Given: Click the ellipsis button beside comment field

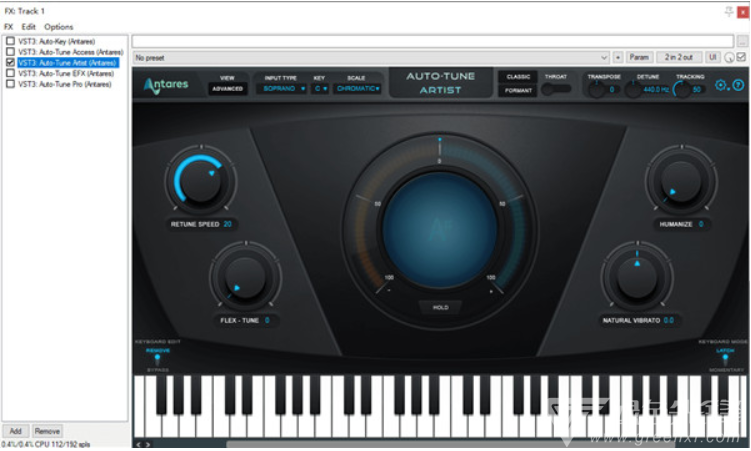Looking at the screenshot, I should pyautogui.click(x=742, y=41).
